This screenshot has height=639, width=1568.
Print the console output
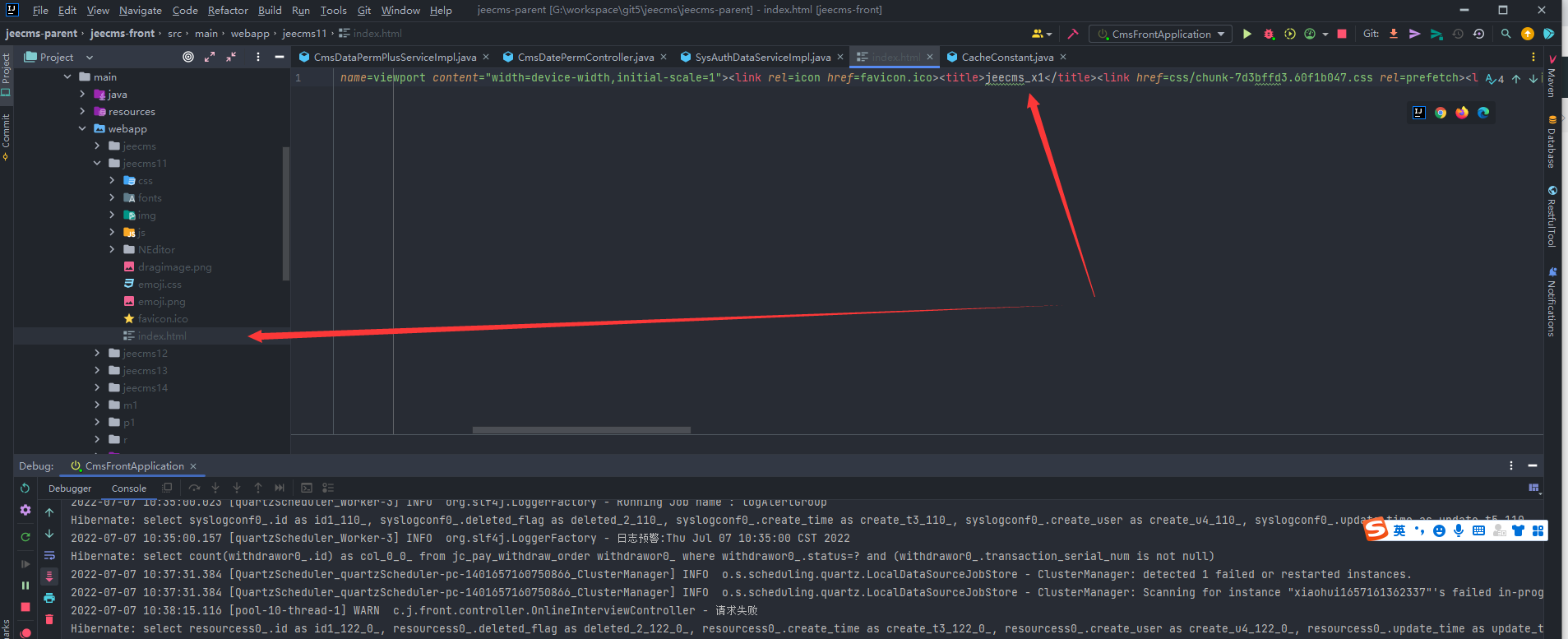click(x=49, y=598)
